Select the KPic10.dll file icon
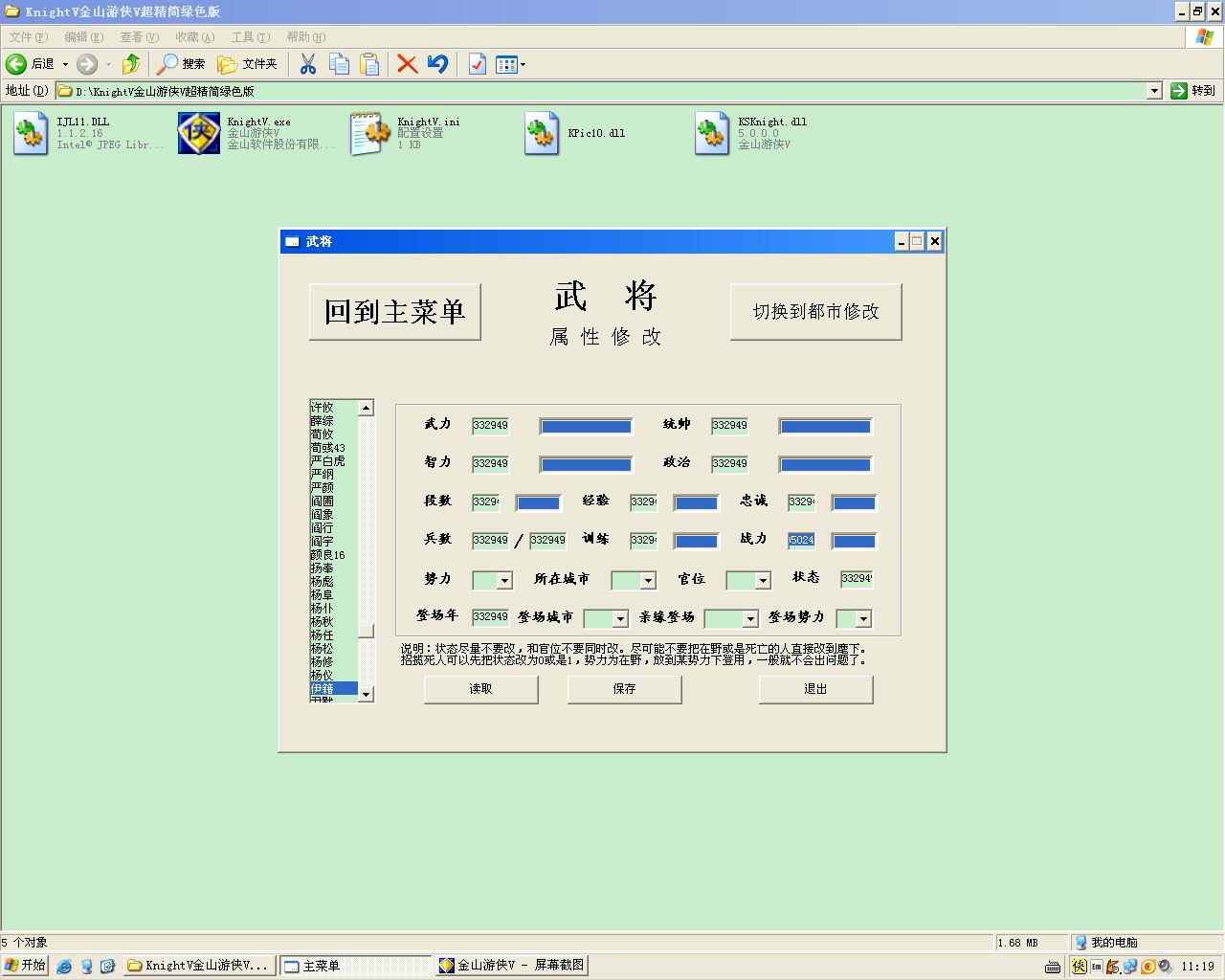Screen dimensions: 1225x980 (542, 133)
